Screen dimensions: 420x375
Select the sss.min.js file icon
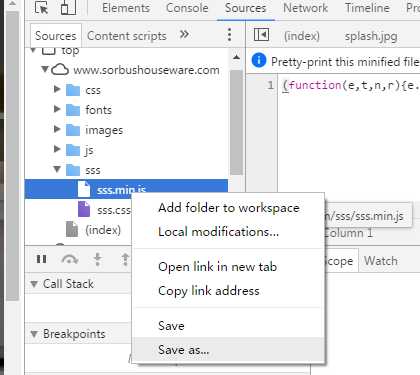click(x=84, y=189)
